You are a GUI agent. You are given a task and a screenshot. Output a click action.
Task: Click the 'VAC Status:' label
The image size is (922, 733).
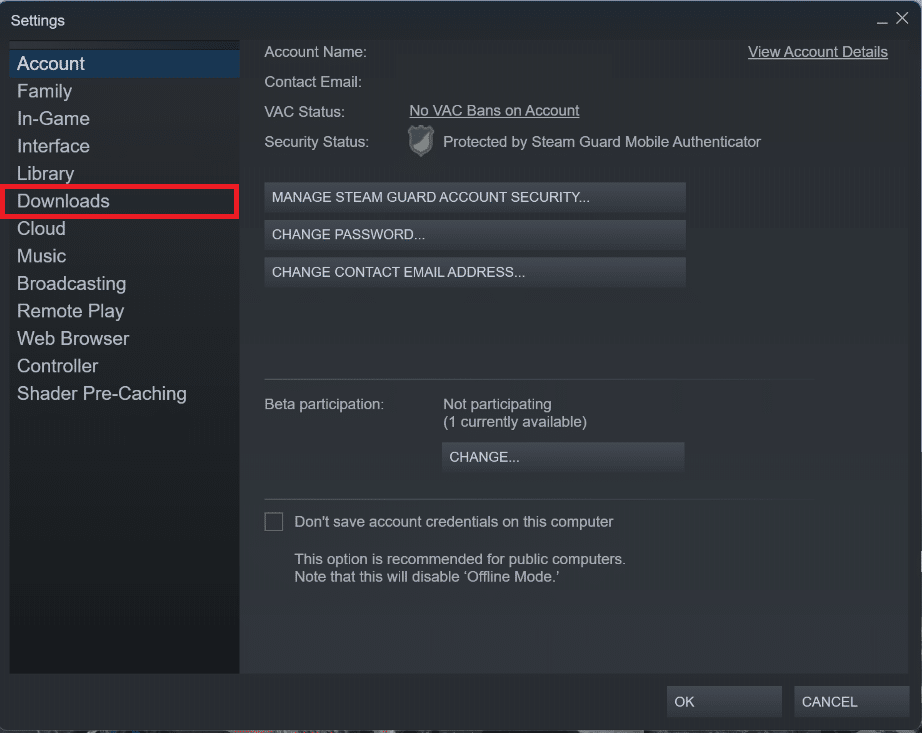coord(305,112)
